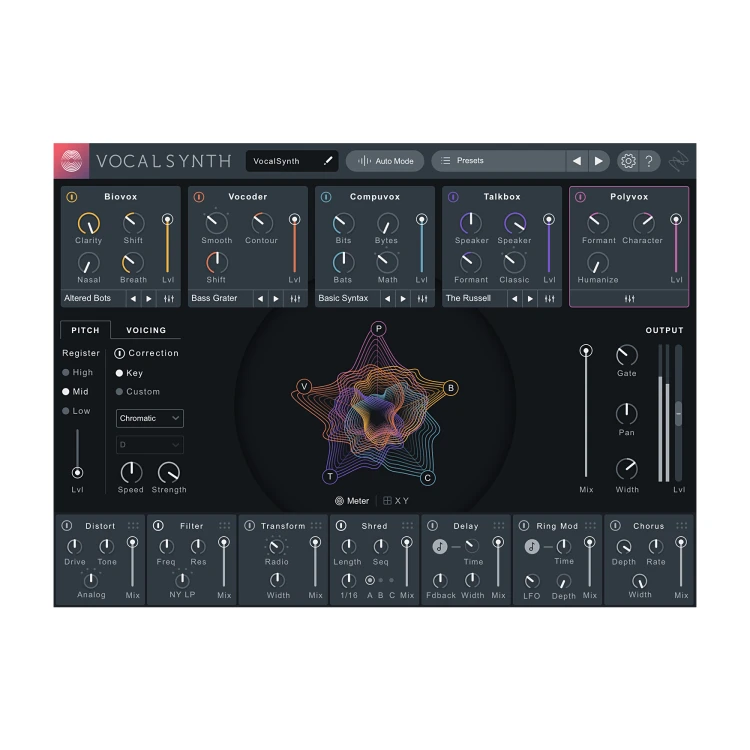Toggle the Filter effect power button

[158, 526]
